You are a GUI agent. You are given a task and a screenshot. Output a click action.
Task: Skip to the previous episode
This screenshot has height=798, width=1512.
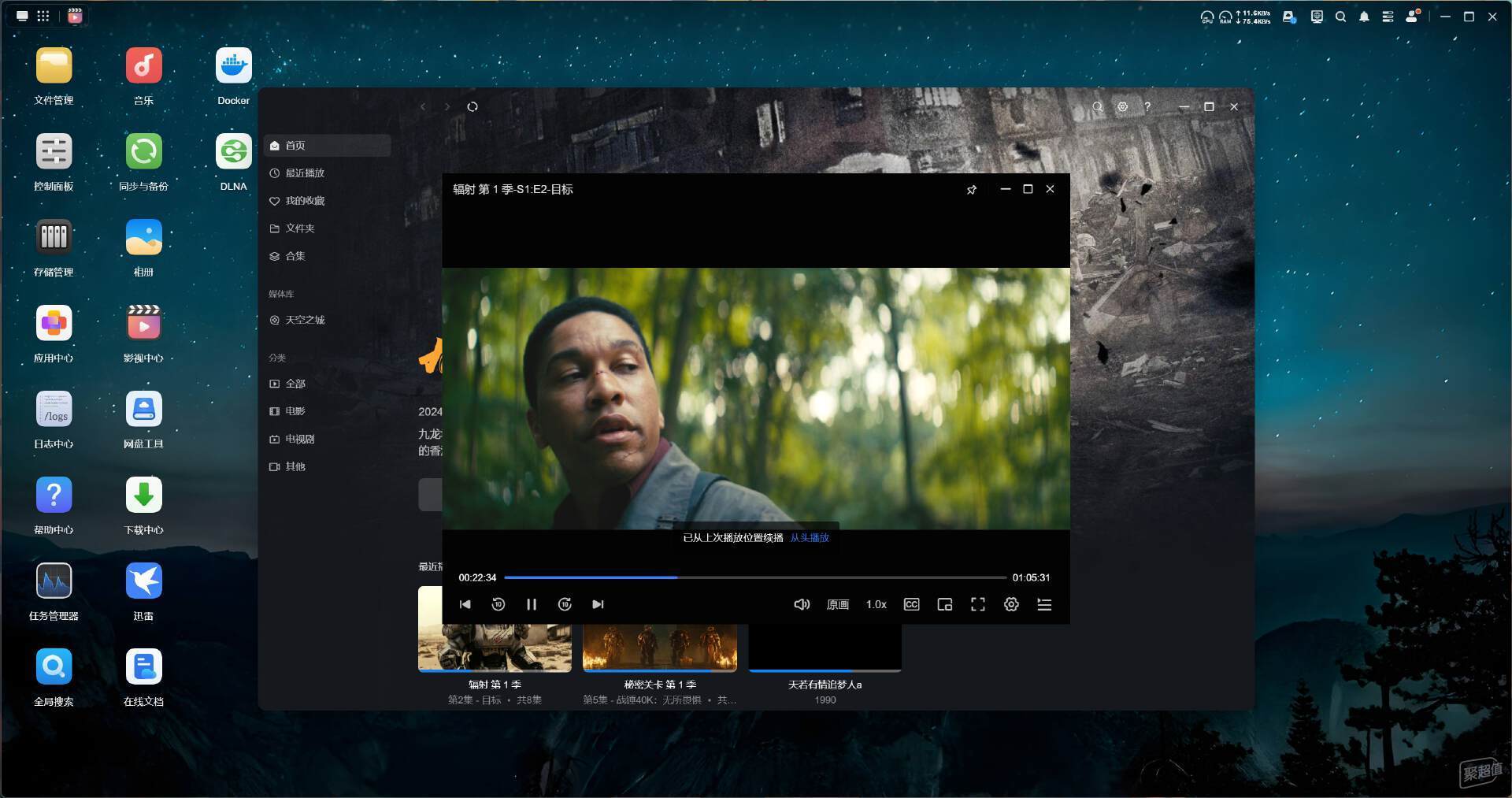click(465, 604)
